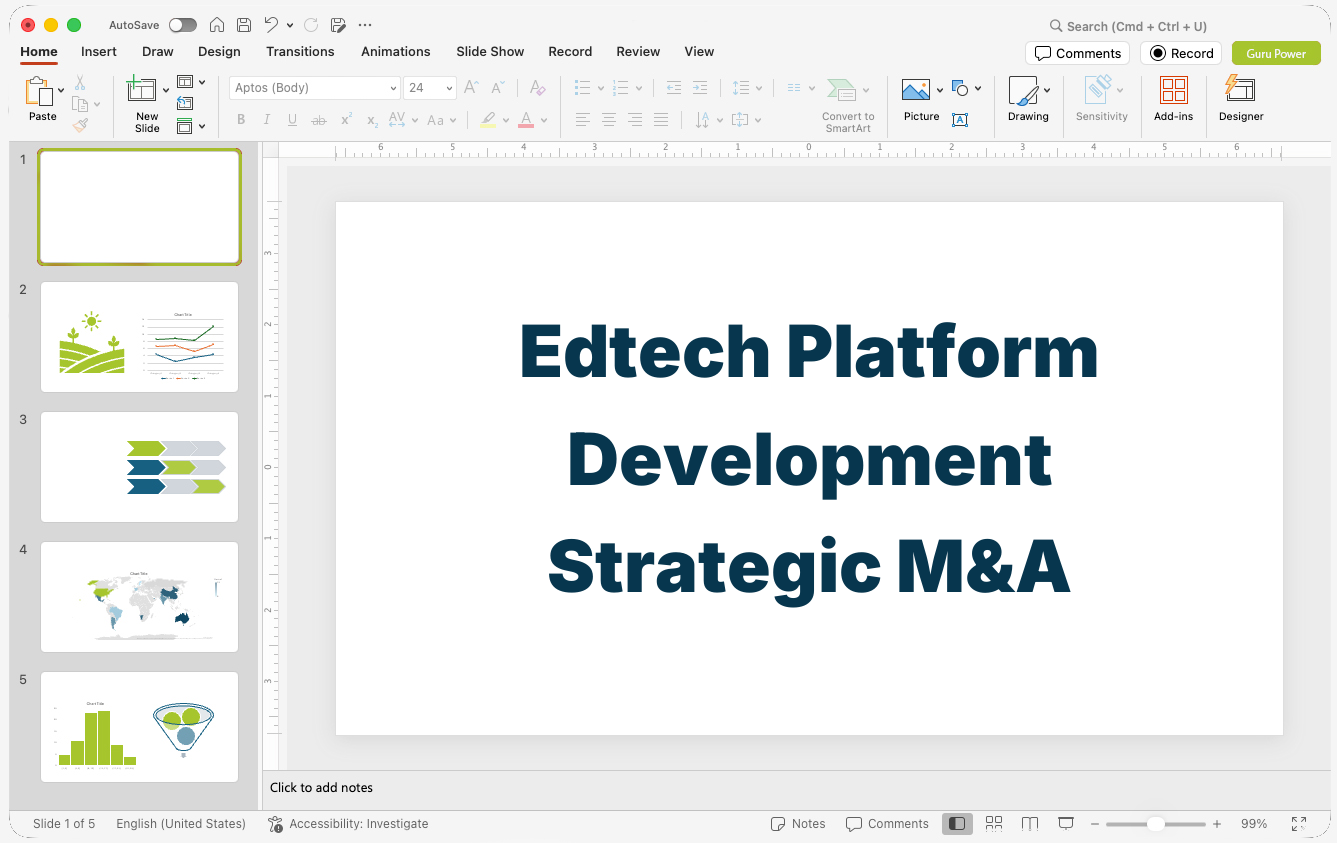
Task: Toggle Underline formatting
Action: [x=292, y=120]
